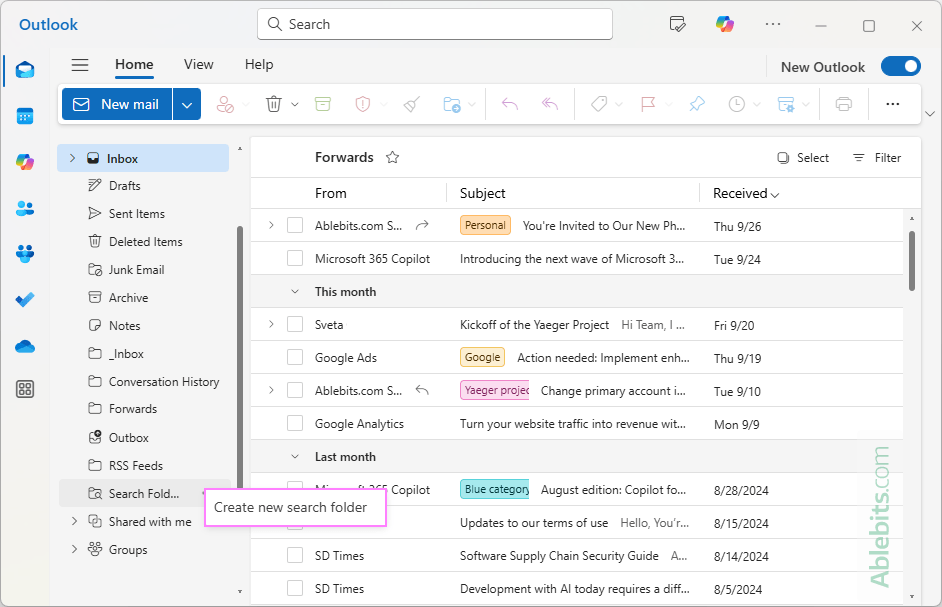Switch to the View tab
The width and height of the screenshot is (942, 607).
coord(198,64)
